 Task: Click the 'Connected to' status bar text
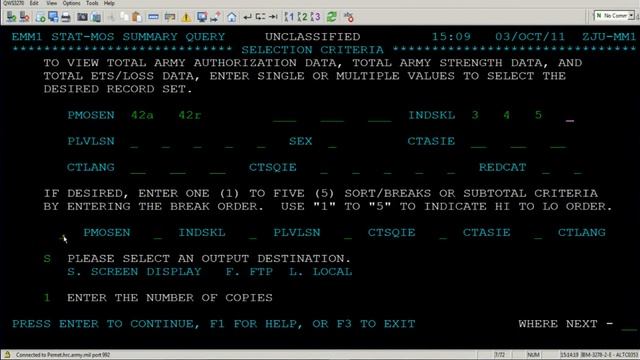point(63,355)
